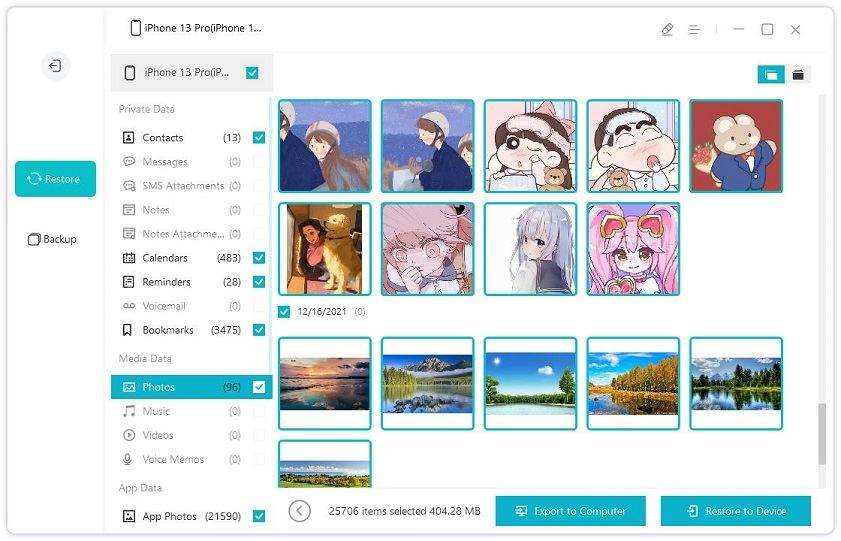
Task: Click the photo grid vertical scrollbar
Action: coord(822,435)
